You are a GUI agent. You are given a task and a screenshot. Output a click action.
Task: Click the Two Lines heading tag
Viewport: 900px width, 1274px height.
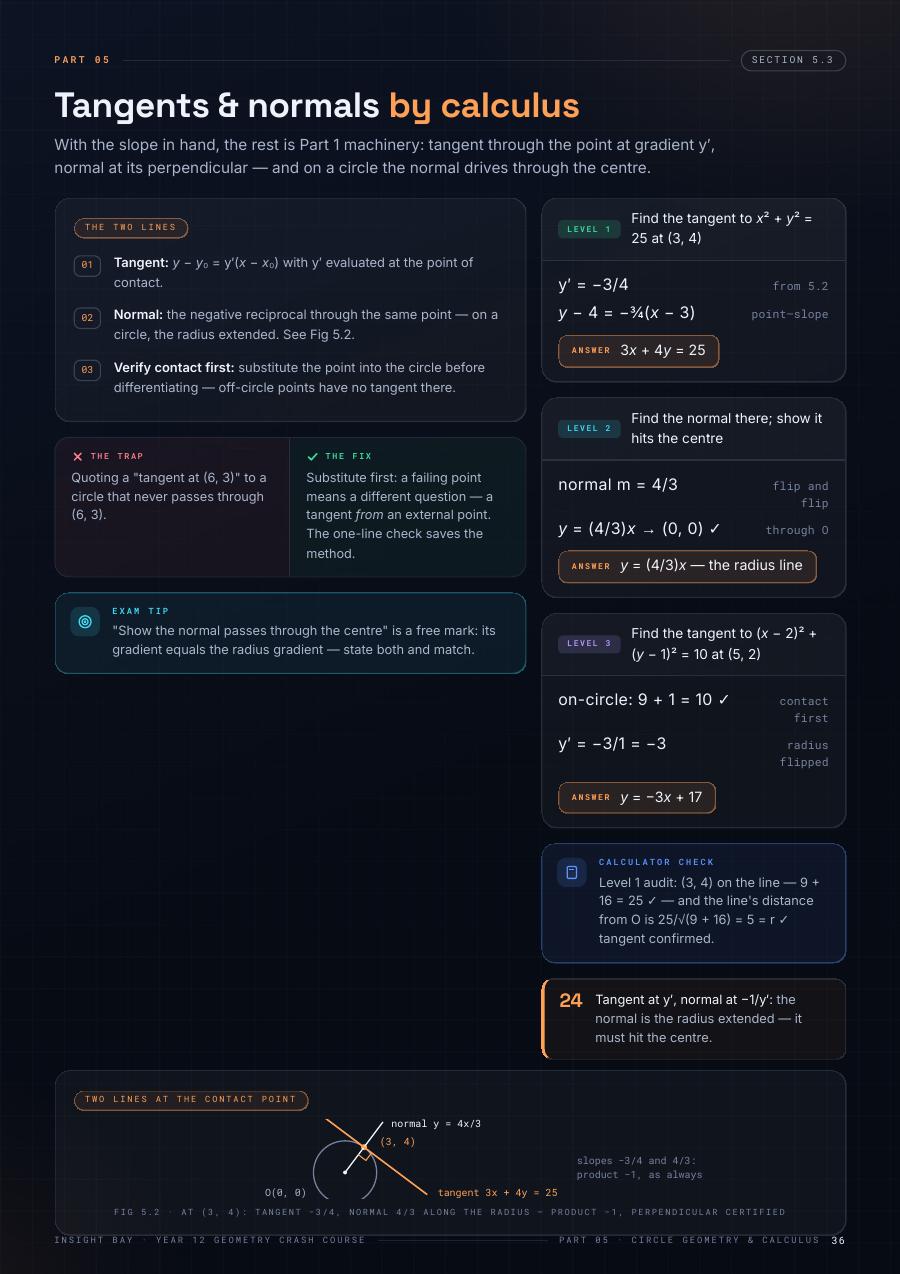[131, 227]
